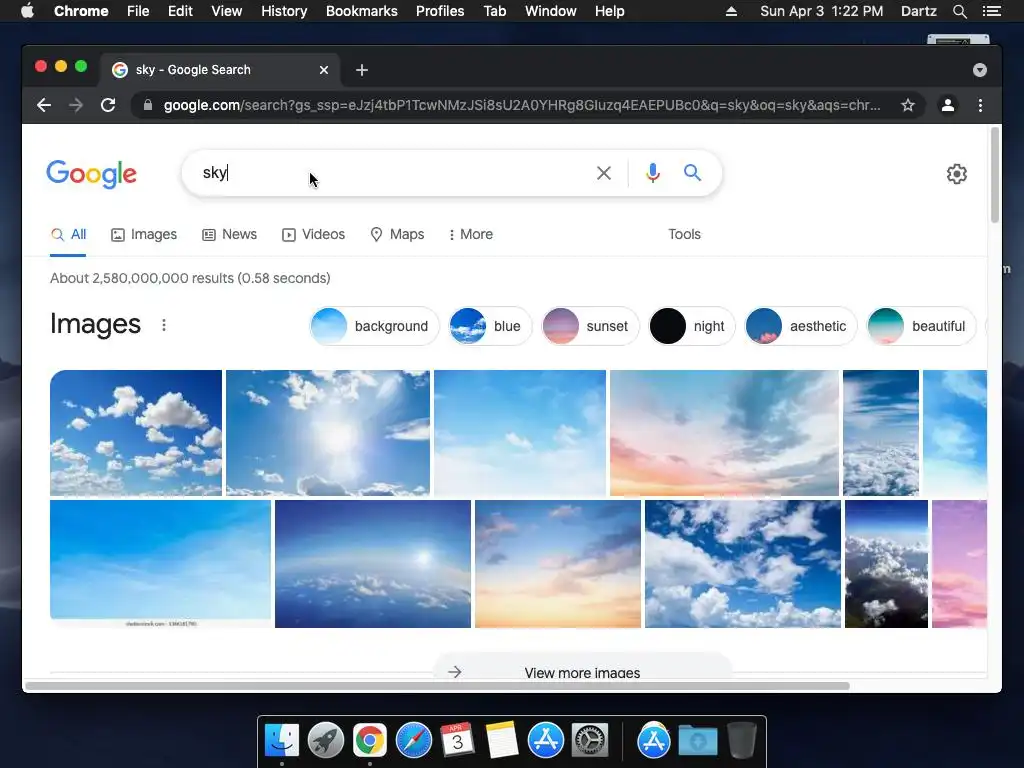The image size is (1024, 768).
Task: Open Notification Center list icon
Action: [x=991, y=11]
